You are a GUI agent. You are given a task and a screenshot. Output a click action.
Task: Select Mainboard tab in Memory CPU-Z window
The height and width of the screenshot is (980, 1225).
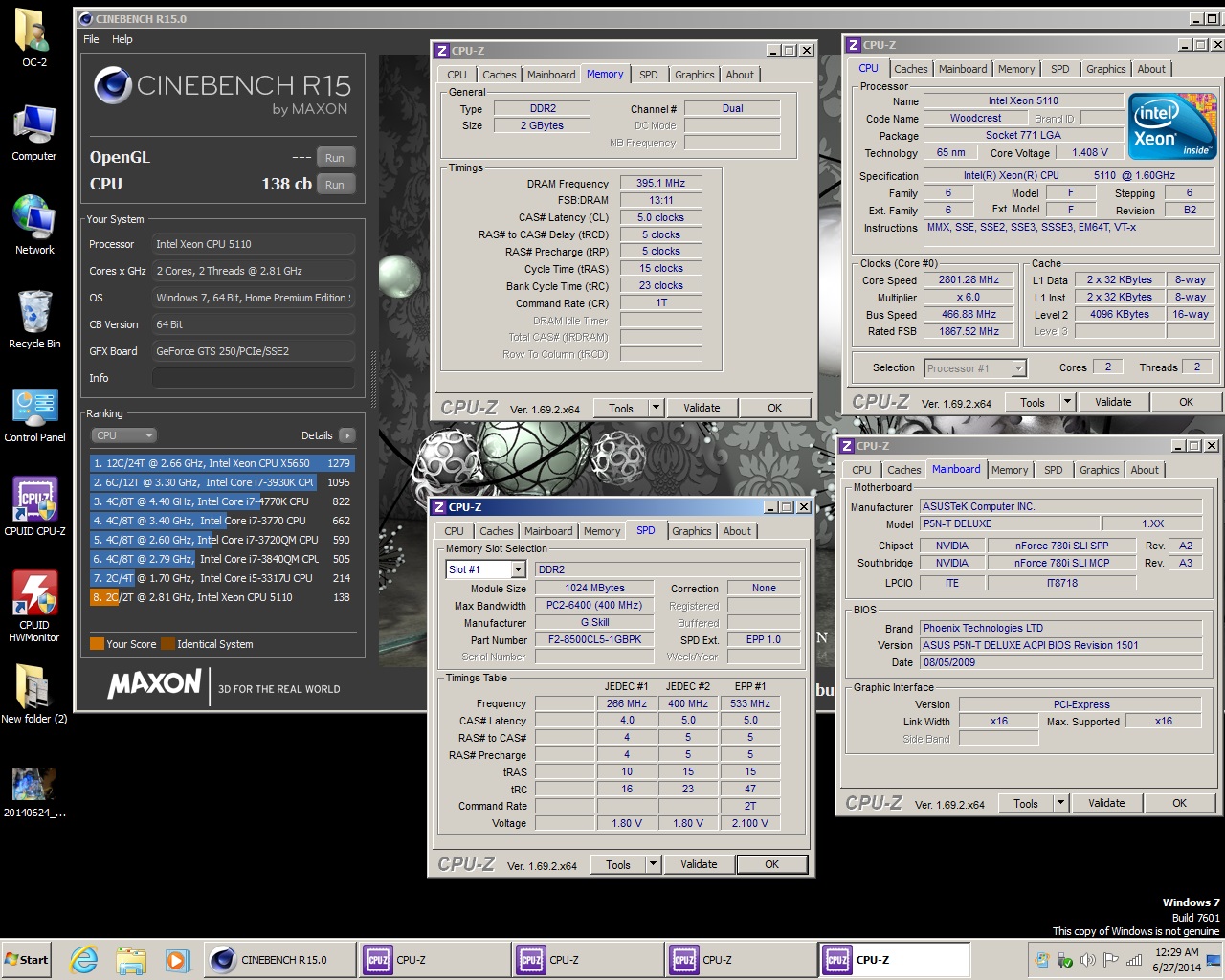[551, 75]
